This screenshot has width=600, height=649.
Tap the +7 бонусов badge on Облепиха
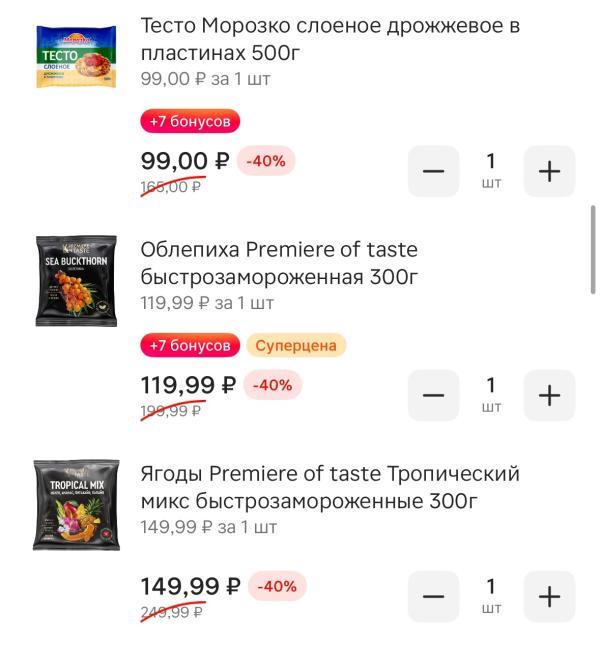coord(190,346)
